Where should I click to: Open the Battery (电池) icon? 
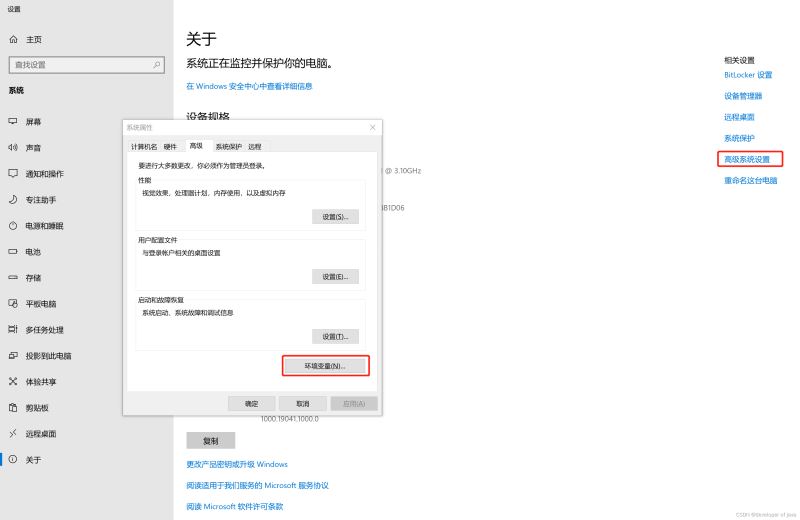tap(13, 252)
